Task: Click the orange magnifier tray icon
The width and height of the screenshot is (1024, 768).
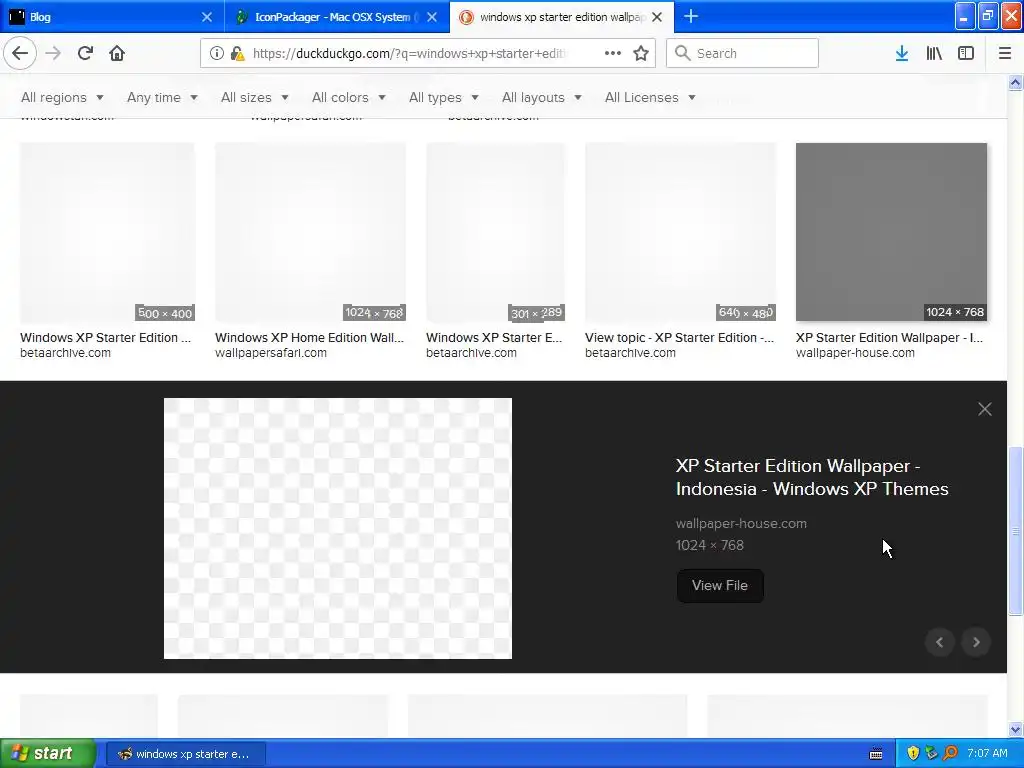Action: pyautogui.click(x=951, y=753)
